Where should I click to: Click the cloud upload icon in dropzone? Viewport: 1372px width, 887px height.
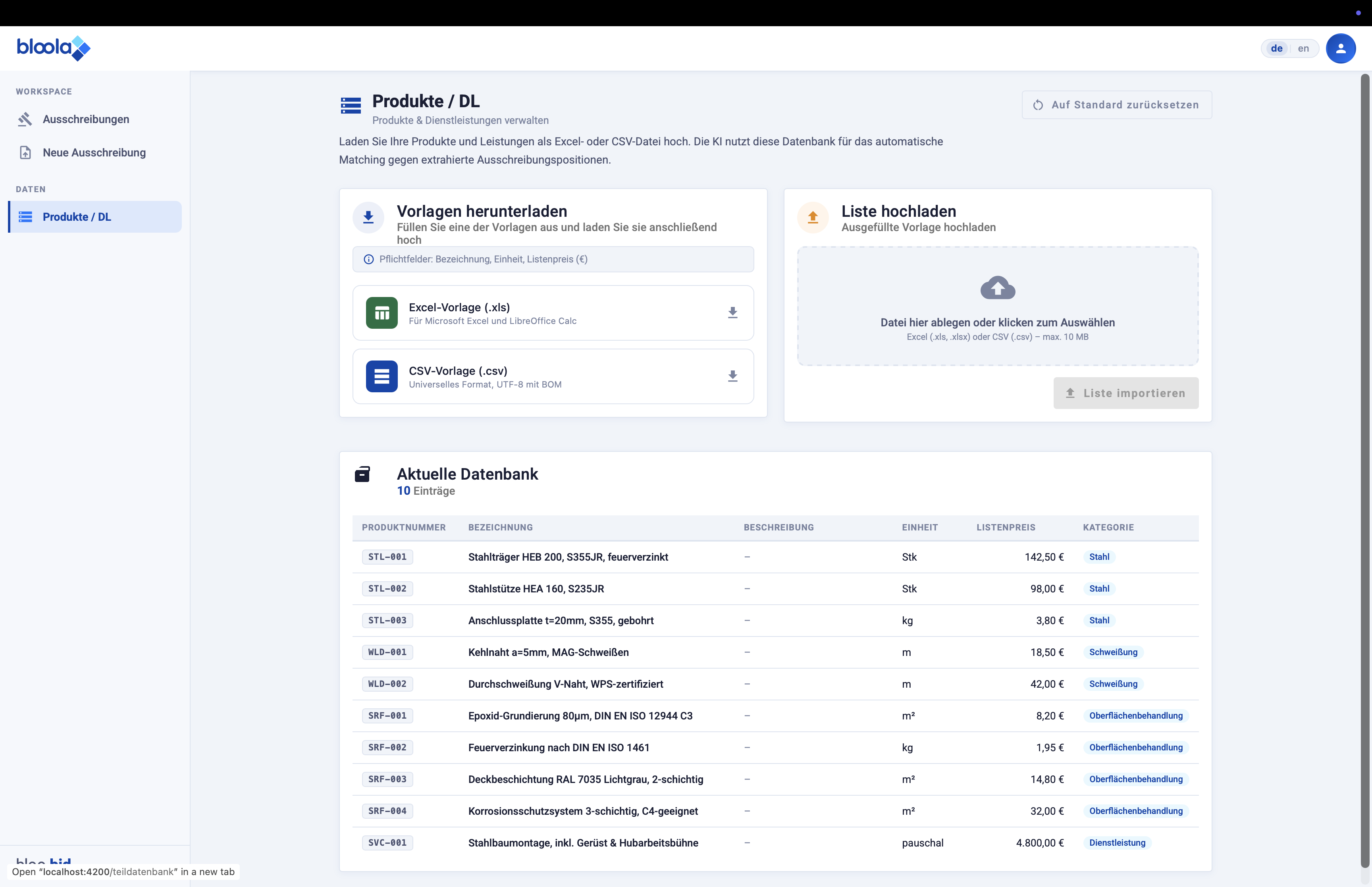[x=997, y=288]
